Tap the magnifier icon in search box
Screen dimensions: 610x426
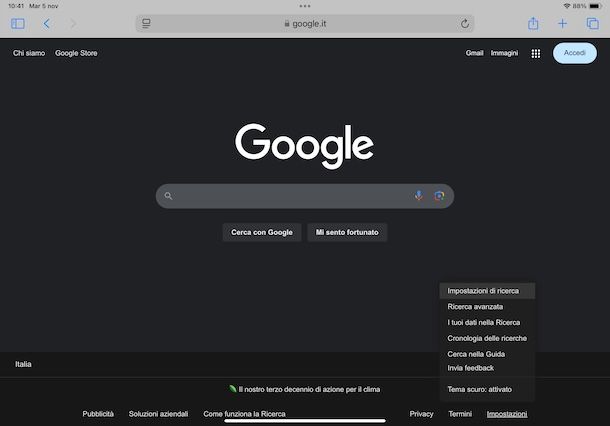click(168, 196)
